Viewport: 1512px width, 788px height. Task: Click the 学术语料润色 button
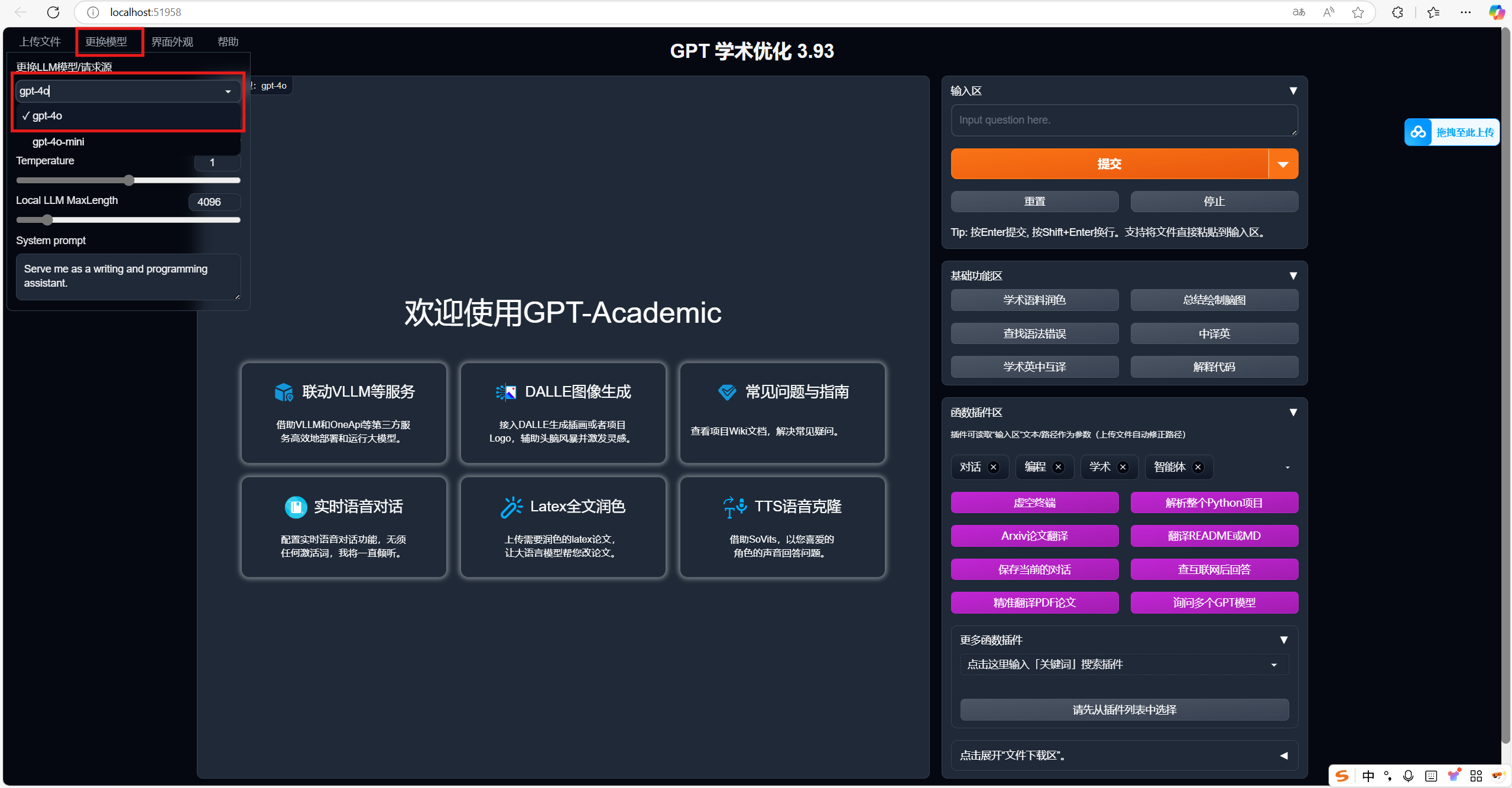(x=1034, y=300)
